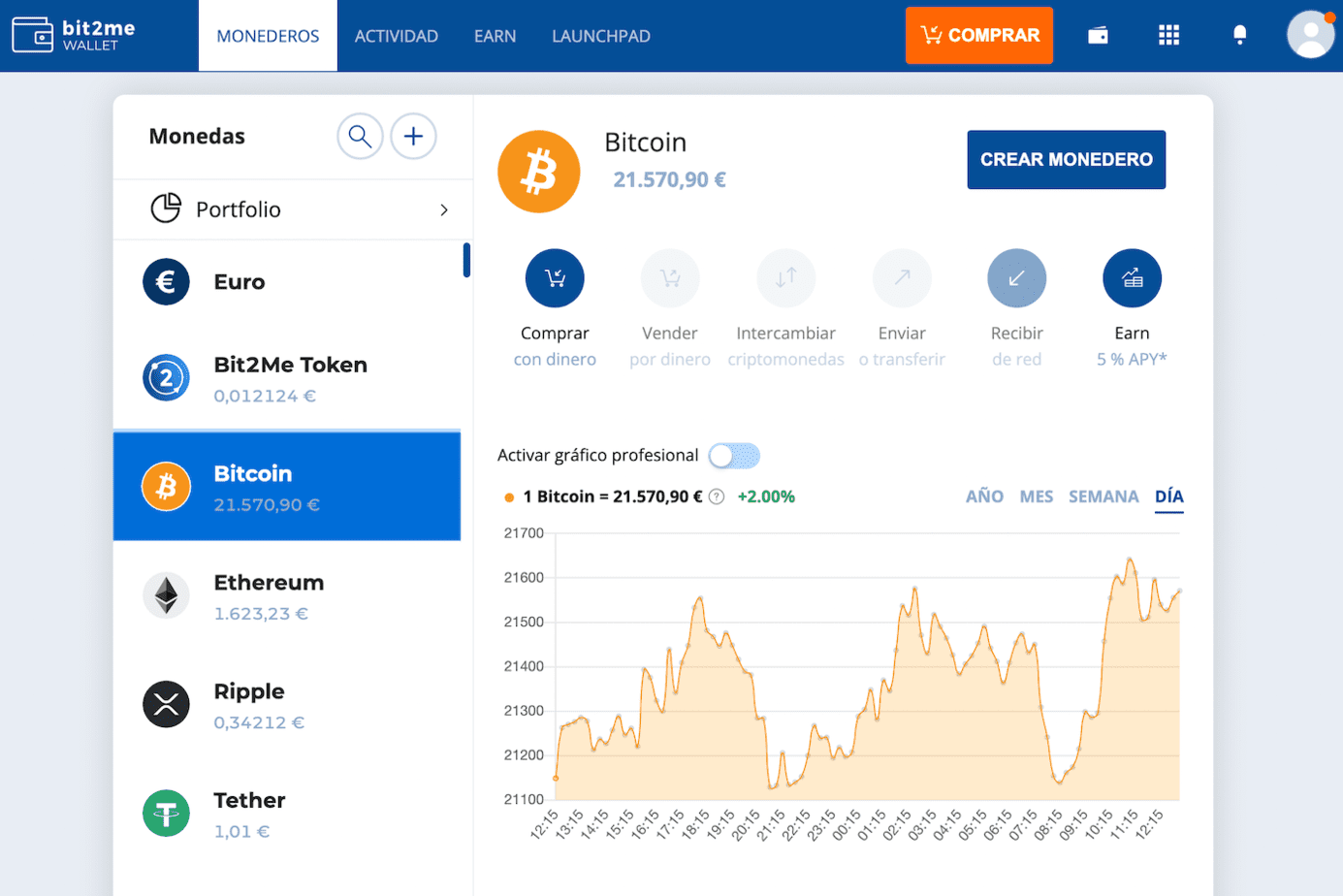Screen dimensions: 1343x896
Task: Open the Launchpad tab
Action: [601, 36]
